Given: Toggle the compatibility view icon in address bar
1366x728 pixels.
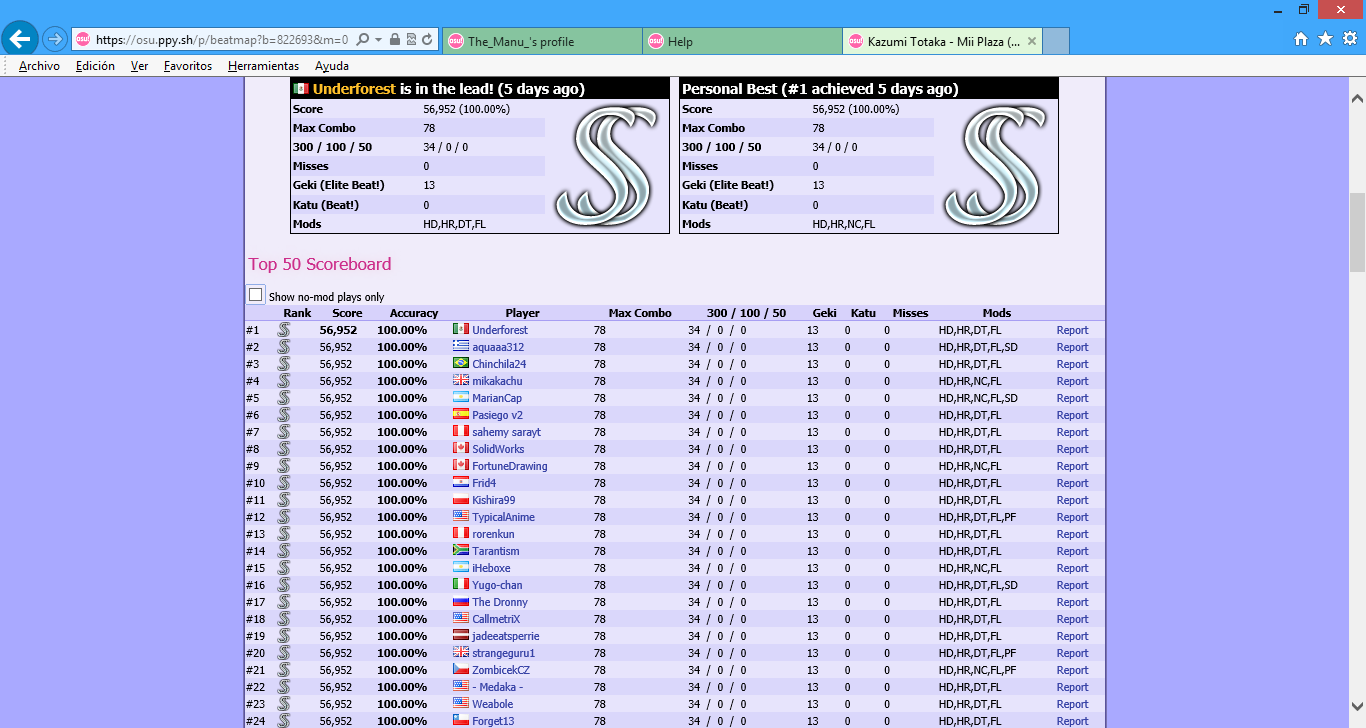Looking at the screenshot, I should click(x=411, y=40).
